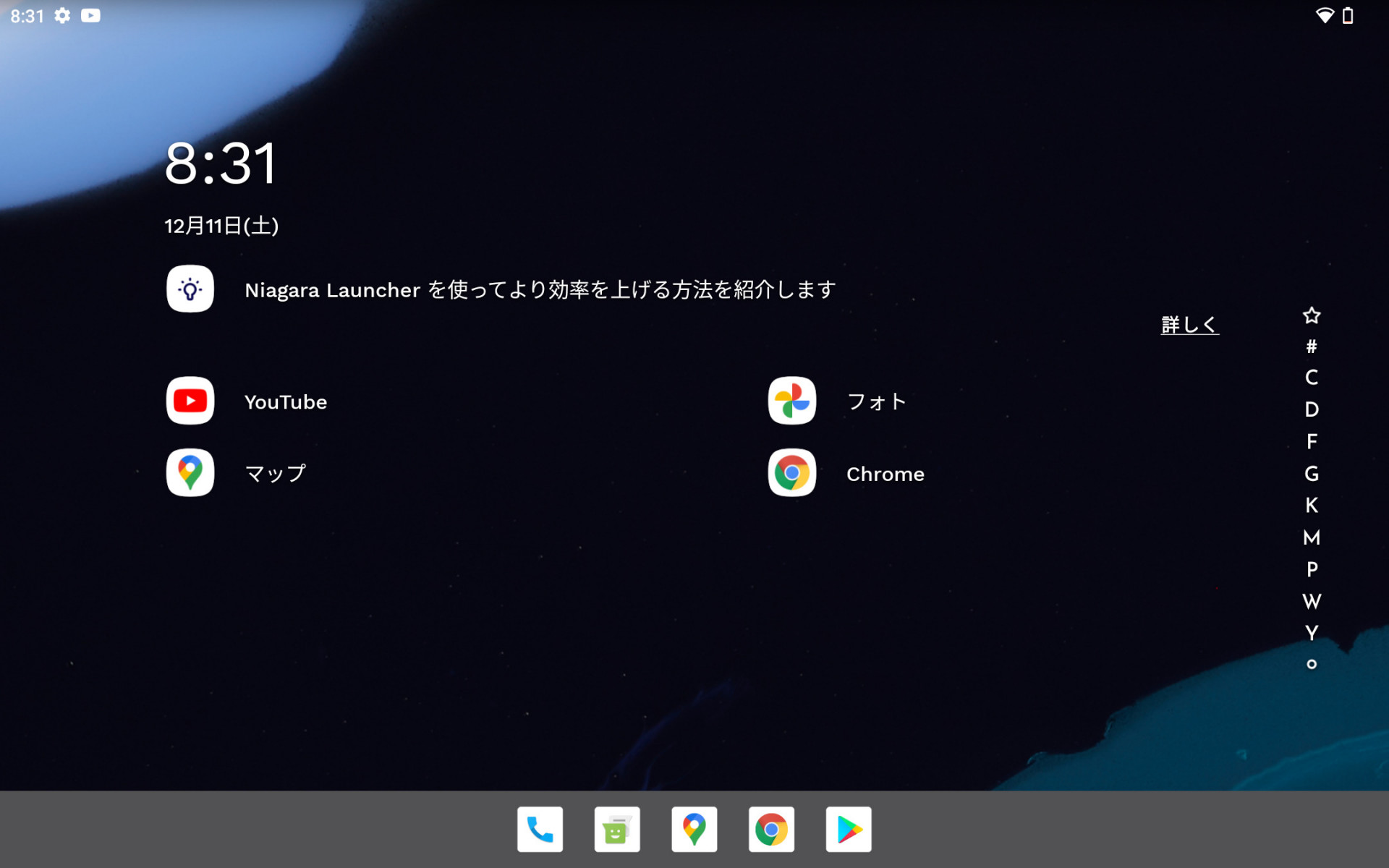Click the Chrome app label
Screen dimensions: 1389x868
click(x=885, y=475)
